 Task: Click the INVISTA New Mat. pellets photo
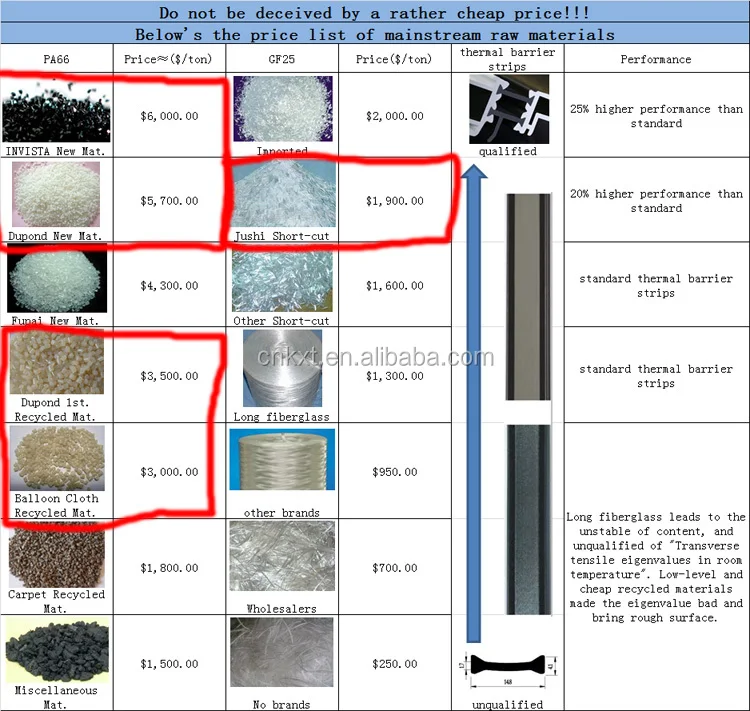[56, 111]
